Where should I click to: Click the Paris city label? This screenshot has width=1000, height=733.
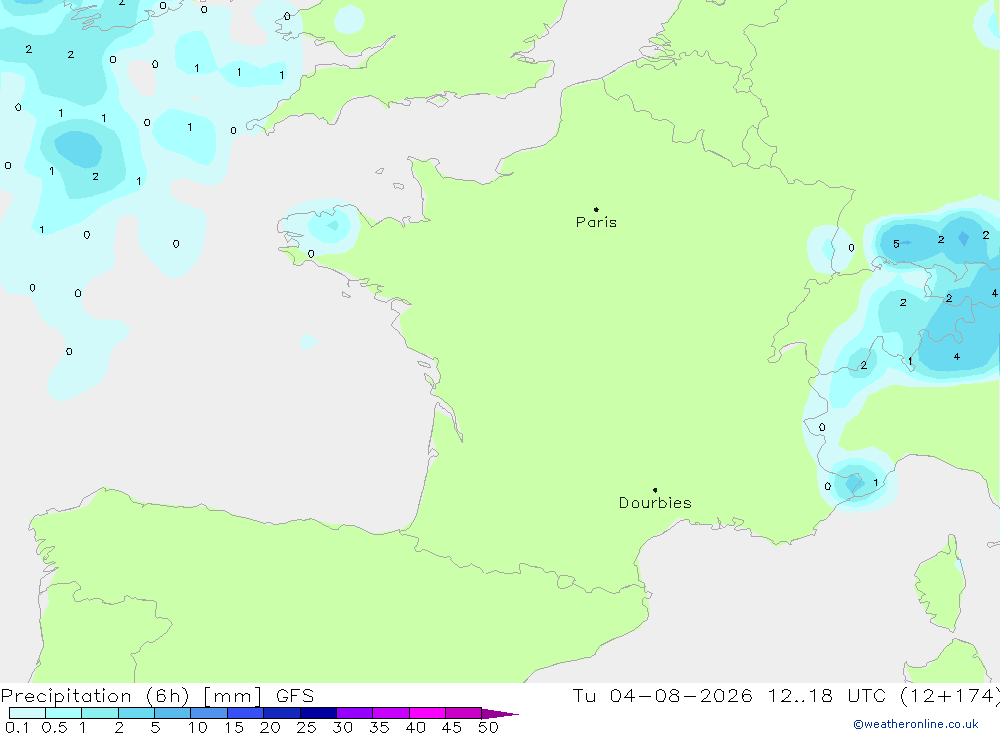tap(596, 222)
